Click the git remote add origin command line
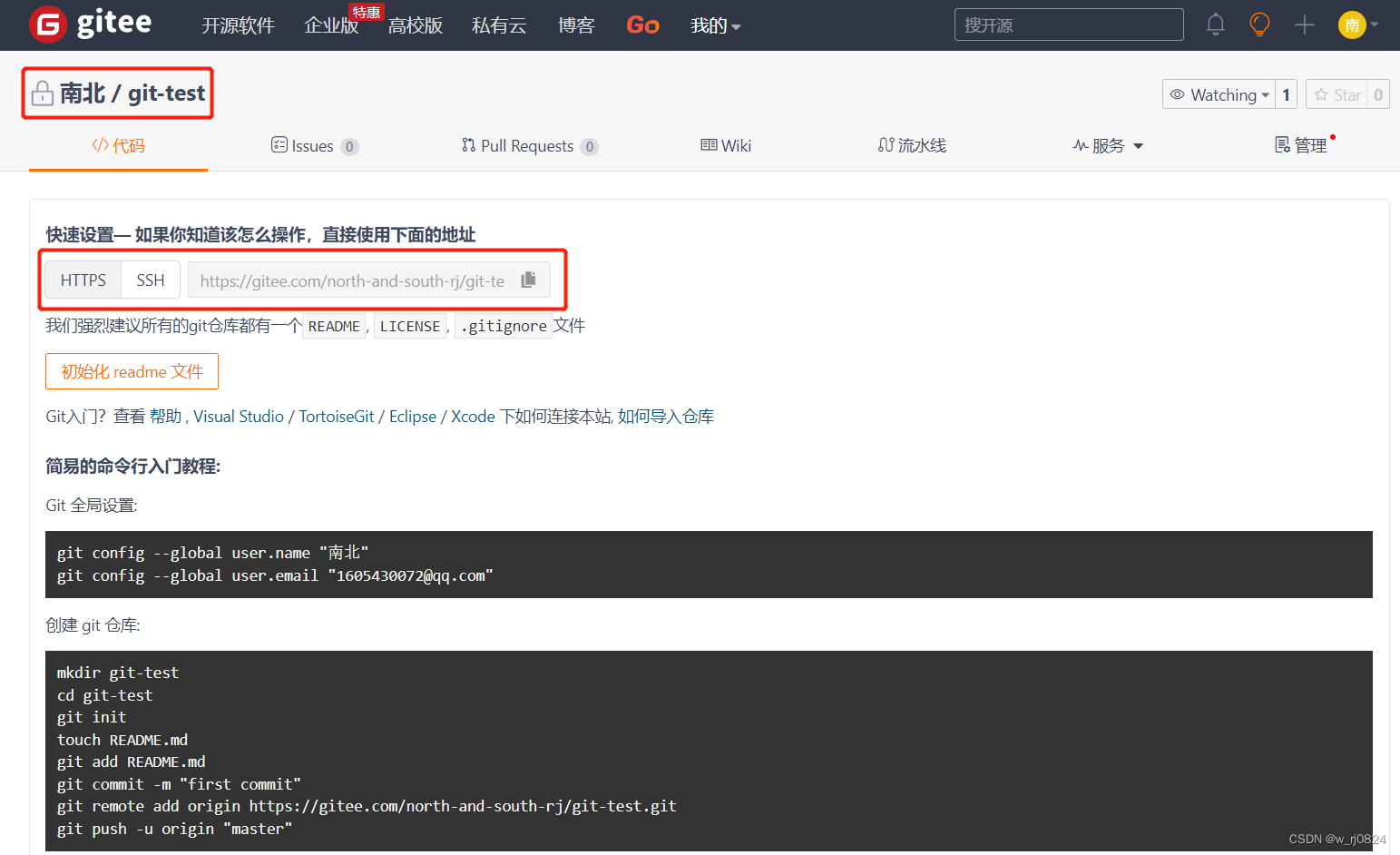The image size is (1400, 855). click(x=367, y=806)
